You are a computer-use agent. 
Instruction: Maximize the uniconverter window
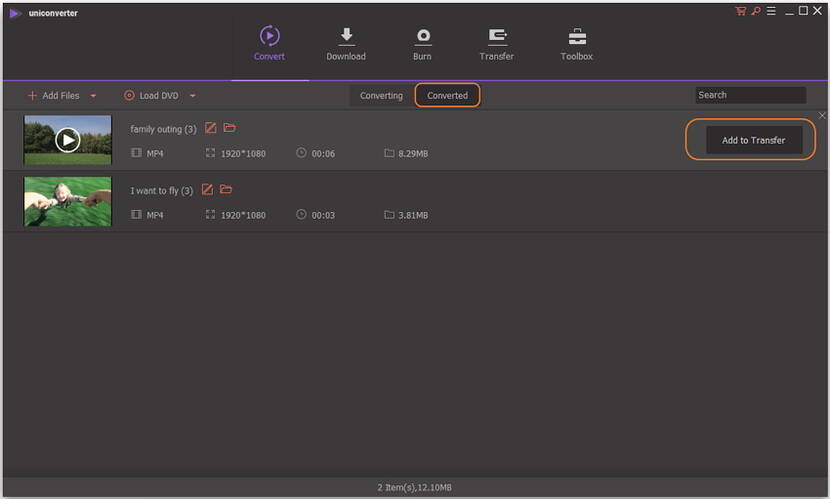[x=803, y=11]
